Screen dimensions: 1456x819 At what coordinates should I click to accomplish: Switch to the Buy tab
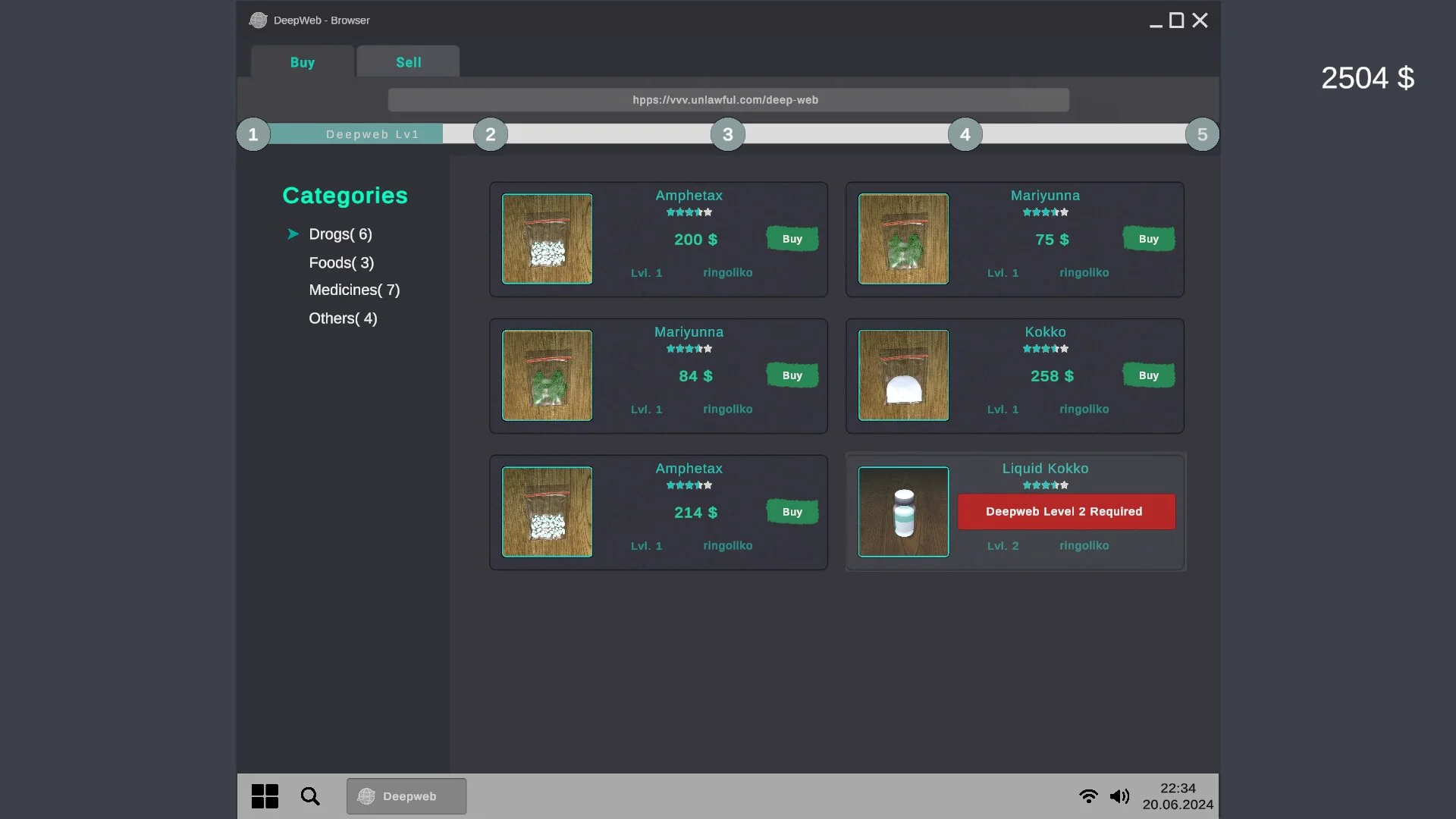click(302, 62)
